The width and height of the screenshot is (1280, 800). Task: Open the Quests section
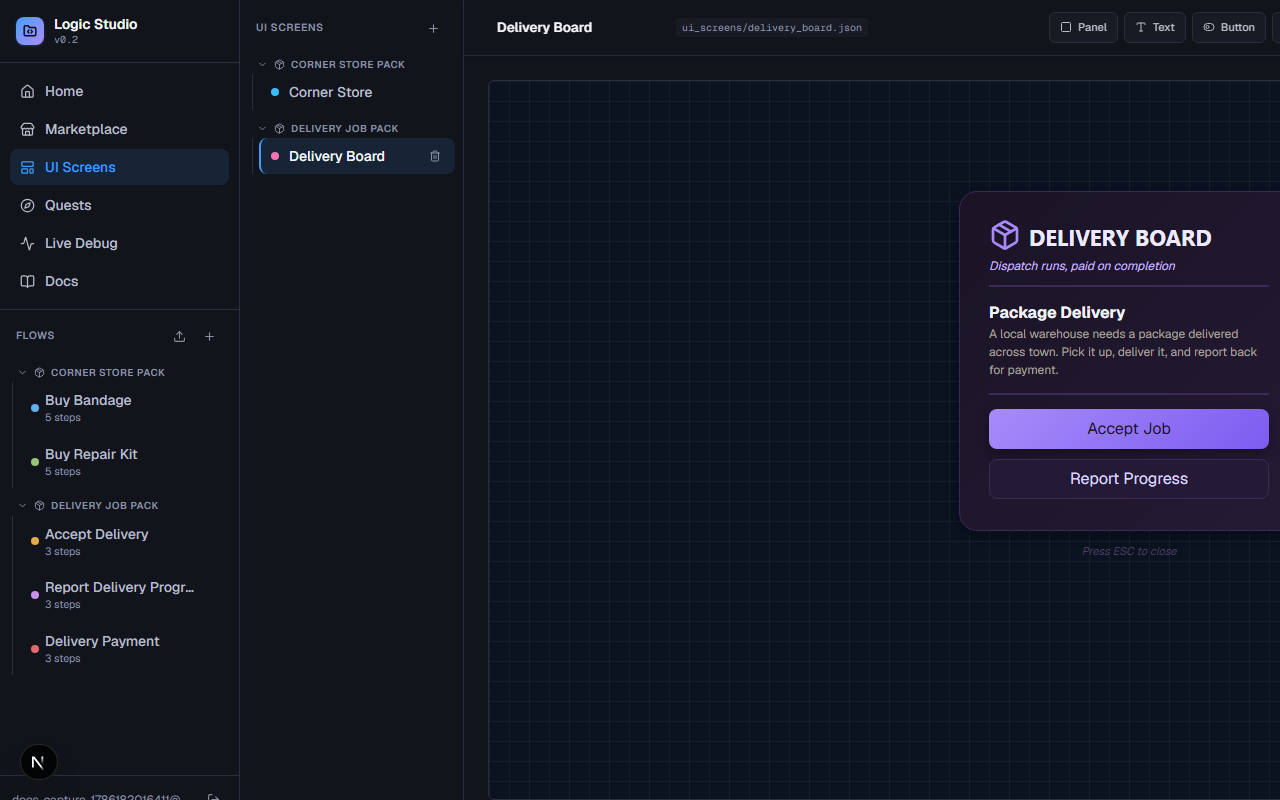(x=119, y=205)
